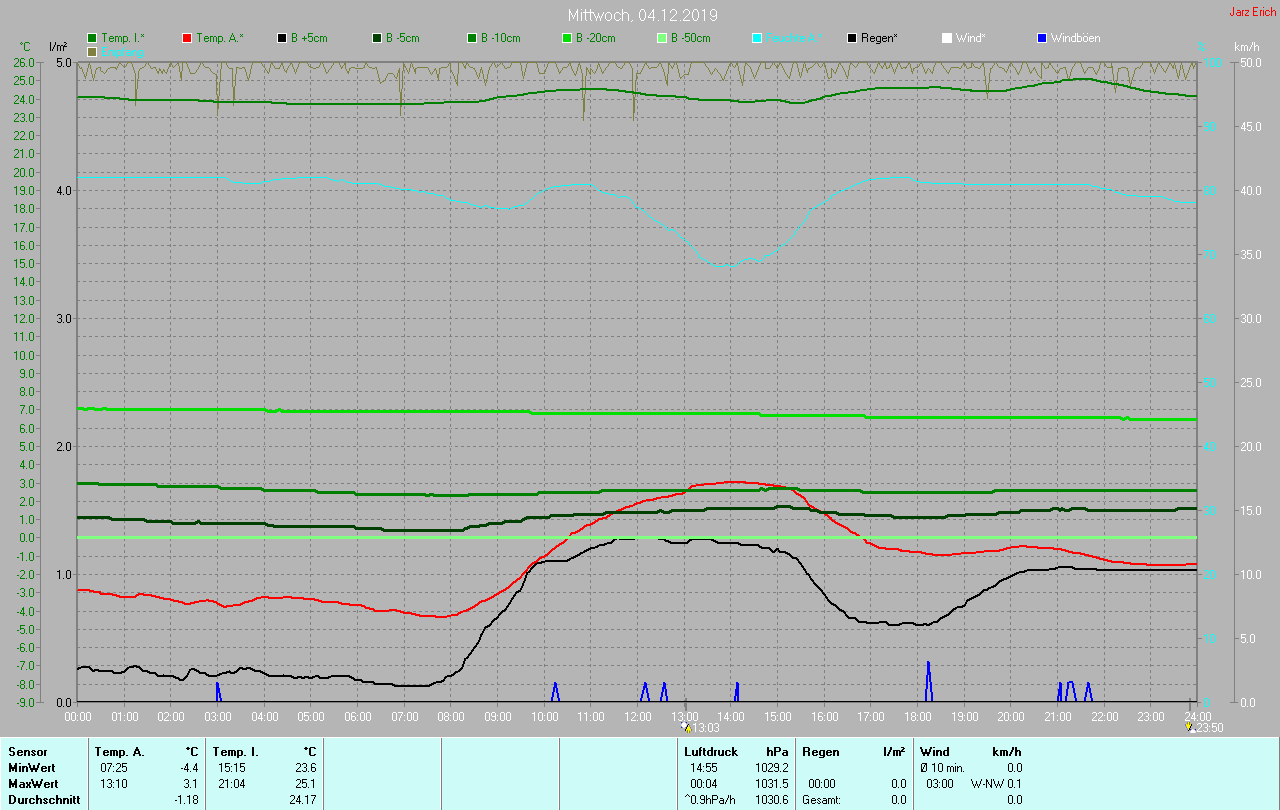The image size is (1280, 810).
Task: Choose the B -10cm legend color swatch
Action: tap(472, 38)
